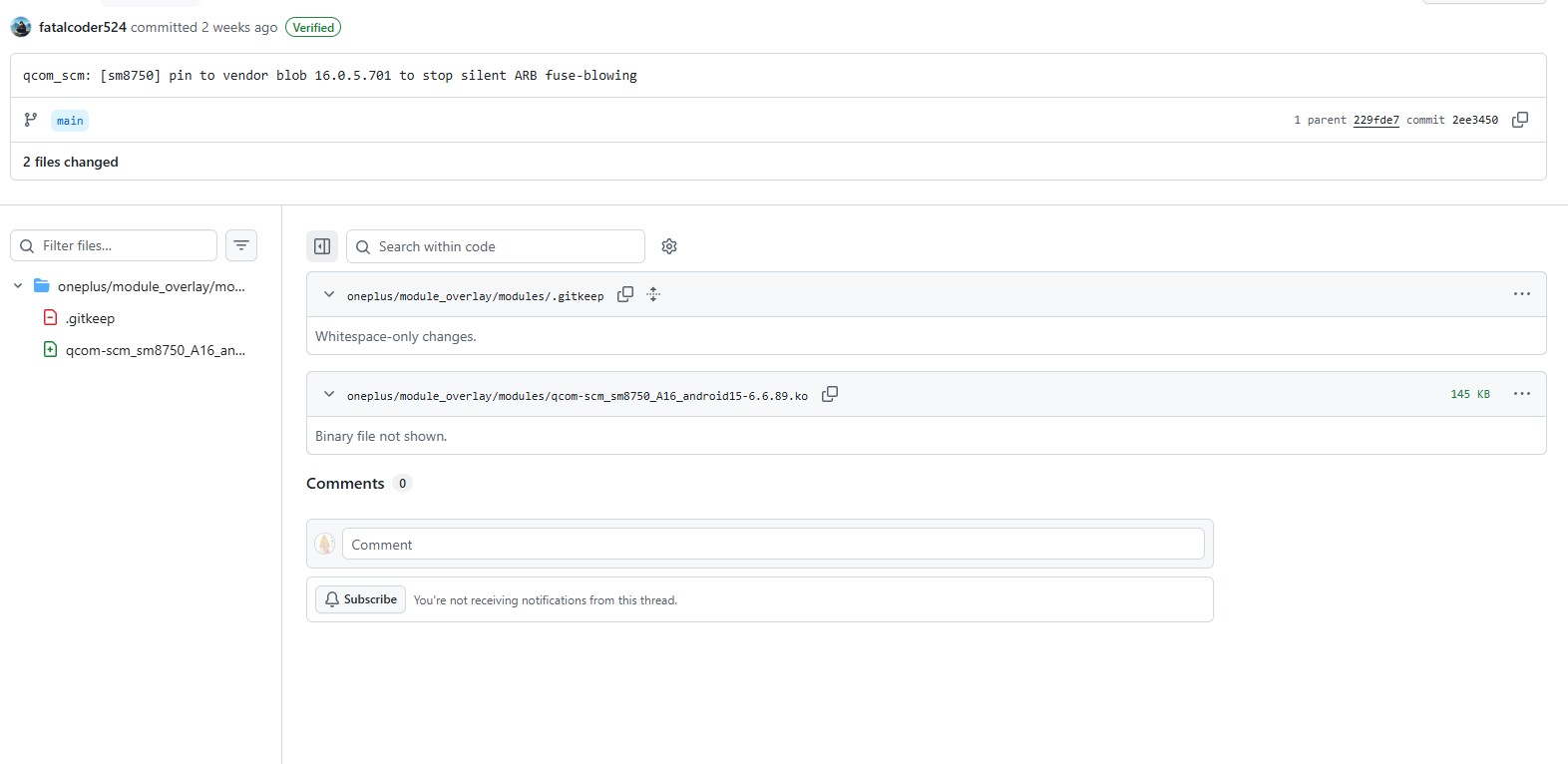Collapse the oneplus/module_overlay folder tree

pos(18,286)
